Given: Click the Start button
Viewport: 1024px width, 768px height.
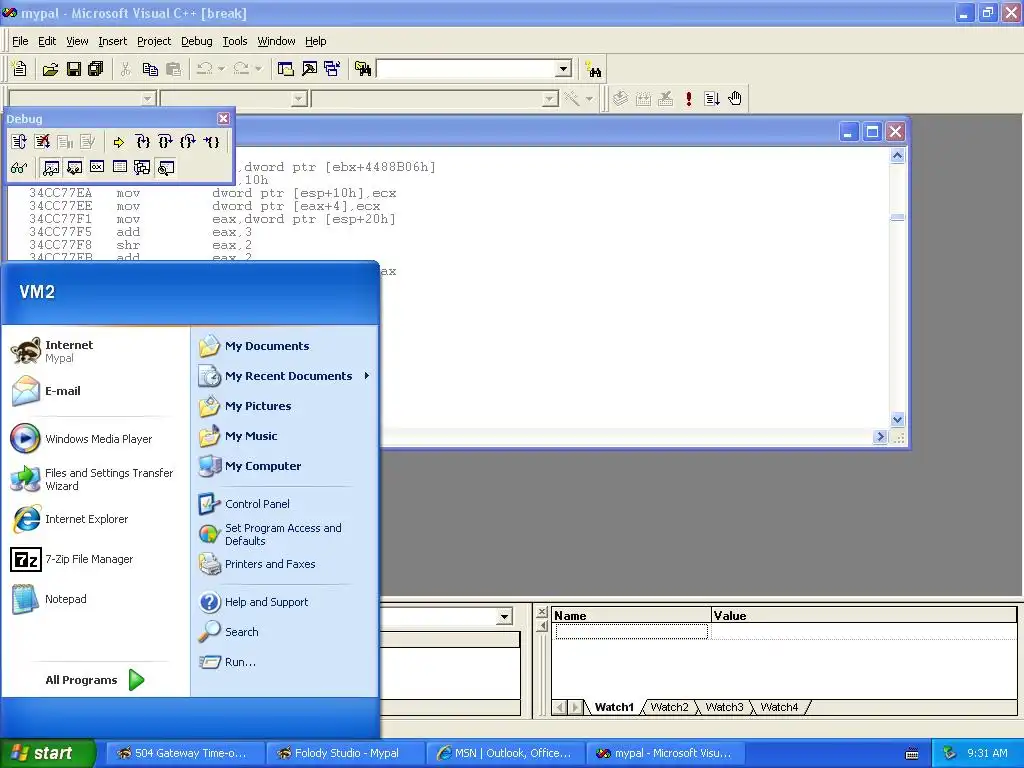Looking at the screenshot, I should point(48,753).
